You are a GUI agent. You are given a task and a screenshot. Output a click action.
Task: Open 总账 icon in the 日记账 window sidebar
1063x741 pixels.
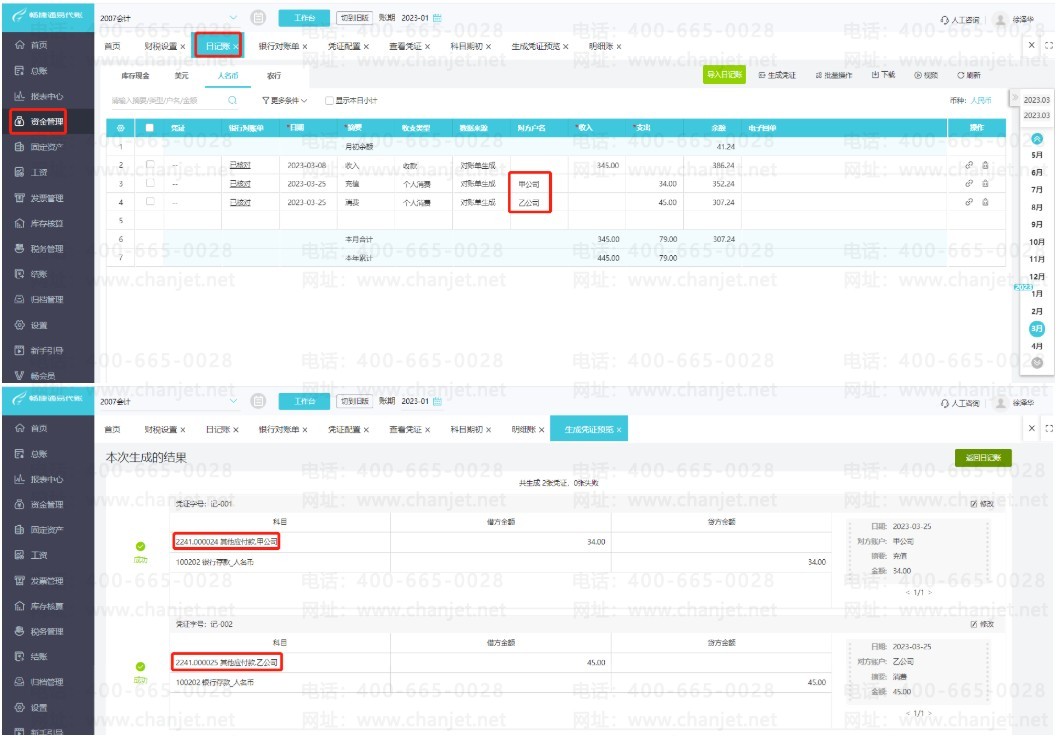[x=20, y=71]
